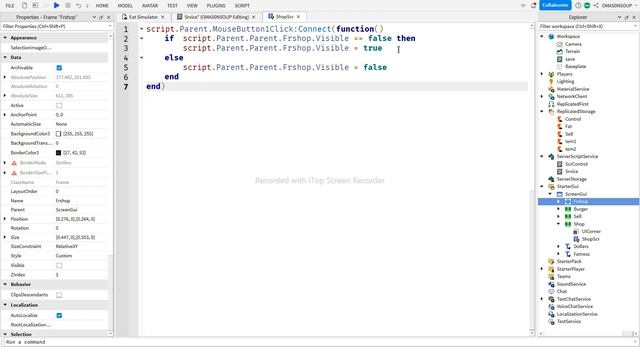Viewport: 640px width, 360px height.
Task: Click the Name property value Frshop
Action: (x=63, y=201)
